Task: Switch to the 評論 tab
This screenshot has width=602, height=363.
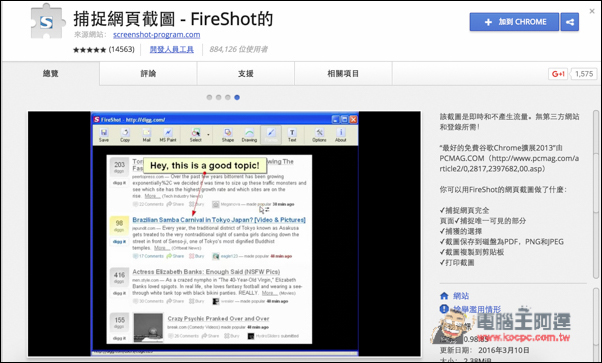Action: coord(148,73)
